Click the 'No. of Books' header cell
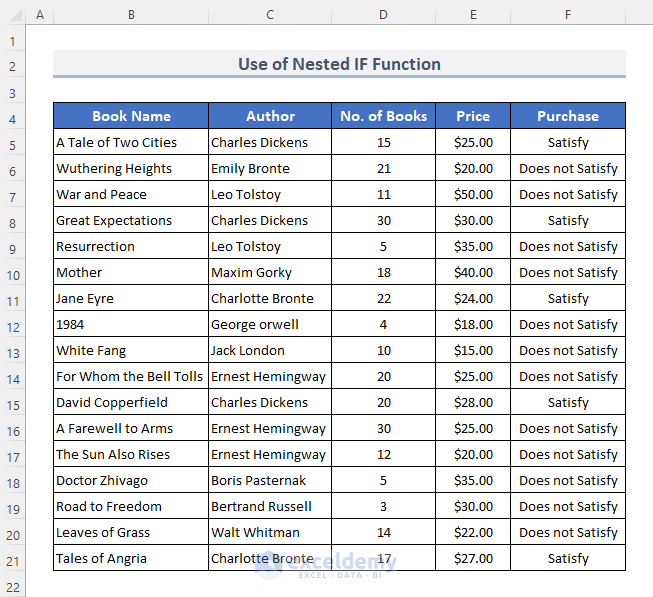Image resolution: width=653 pixels, height=597 pixels. (x=383, y=116)
